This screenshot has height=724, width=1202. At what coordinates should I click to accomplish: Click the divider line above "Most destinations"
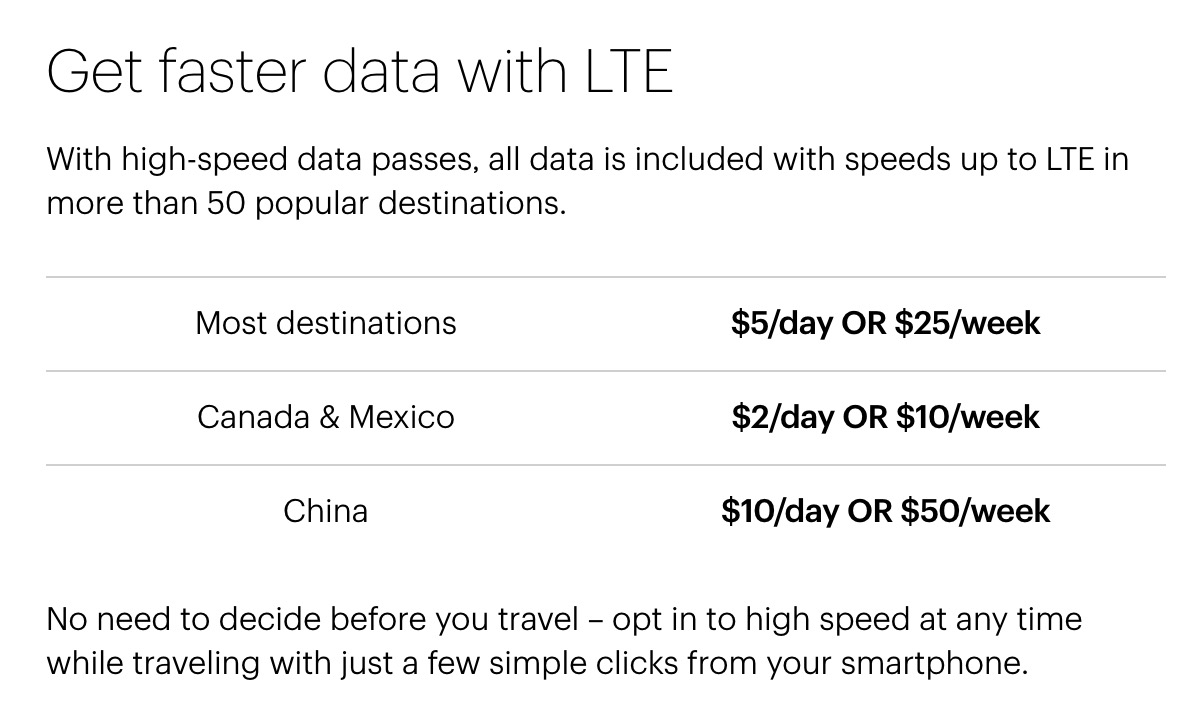click(x=605, y=277)
